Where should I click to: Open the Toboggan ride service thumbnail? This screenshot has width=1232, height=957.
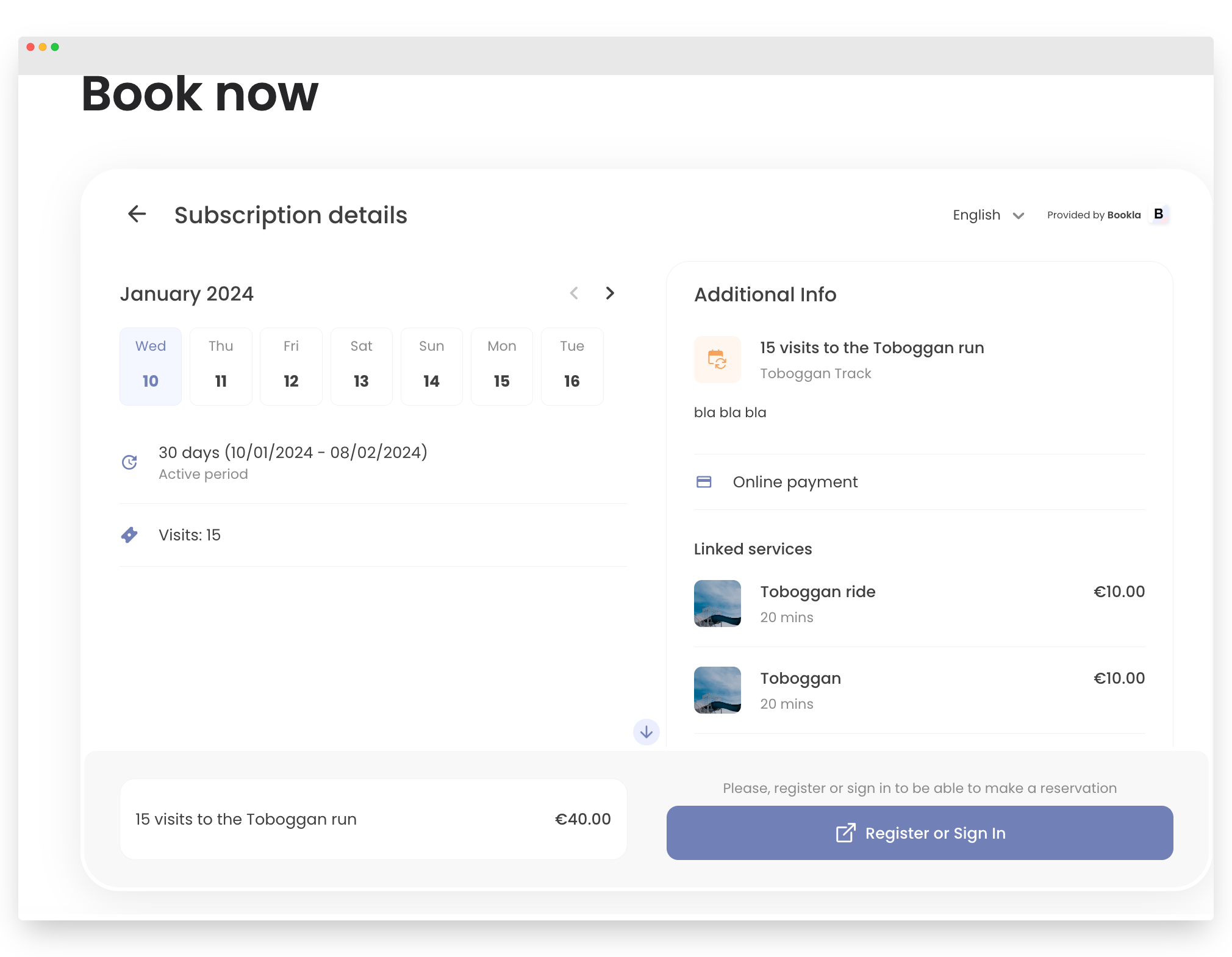717,603
